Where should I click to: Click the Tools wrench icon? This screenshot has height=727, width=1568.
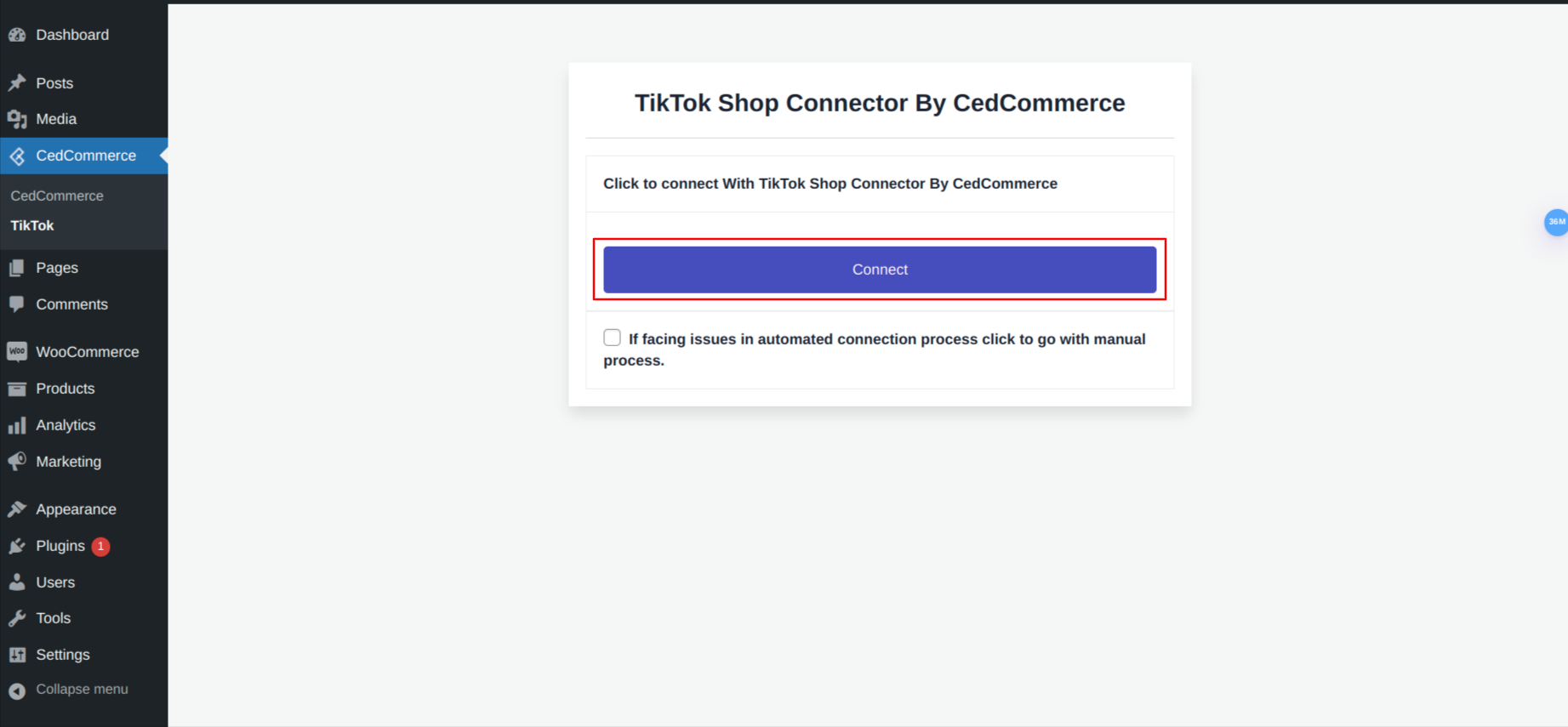coord(17,618)
